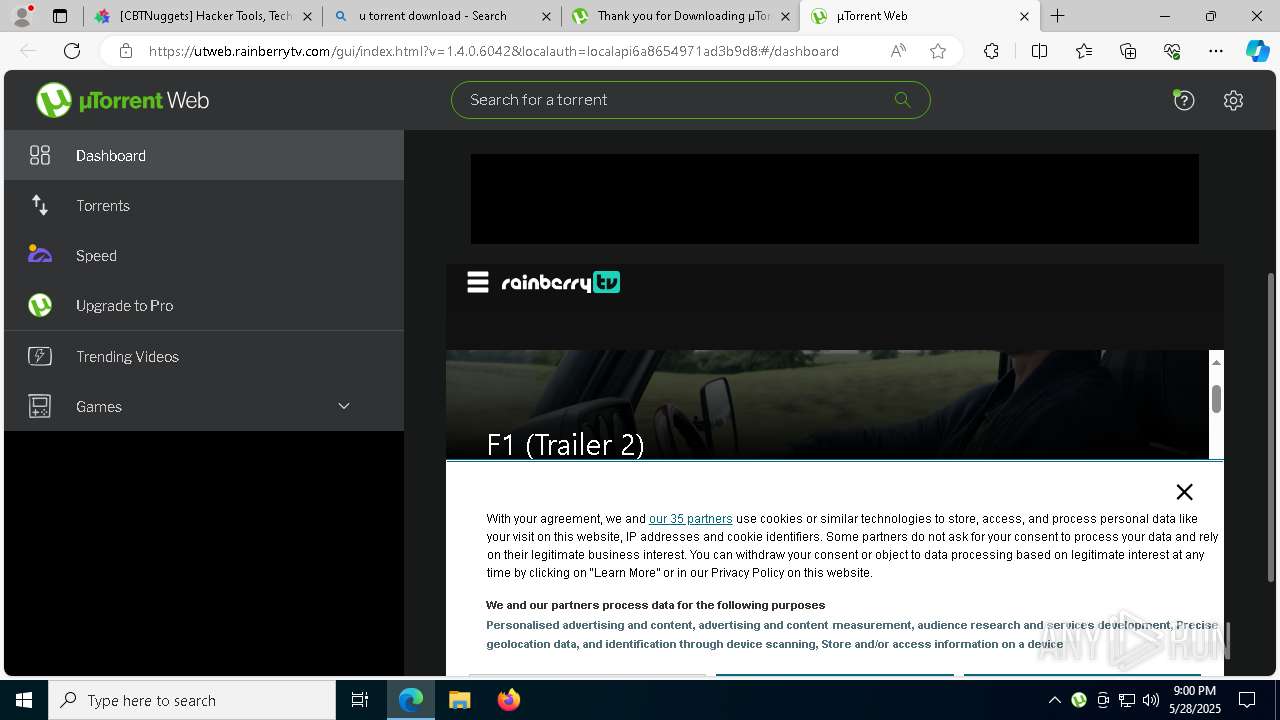Open Trending Videos from sidebar
Screen dimensions: 1280x720
click(204, 356)
